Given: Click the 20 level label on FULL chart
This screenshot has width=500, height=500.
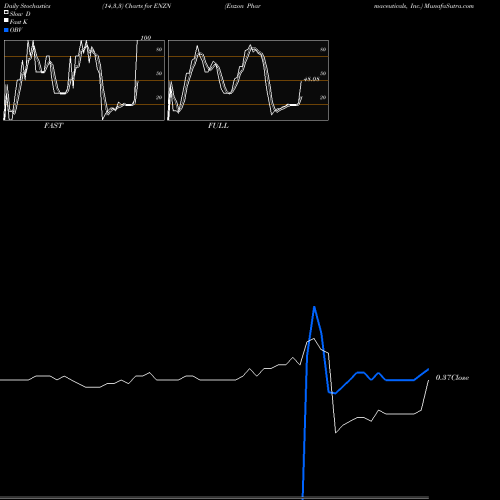Looking at the screenshot, I should [x=323, y=97].
